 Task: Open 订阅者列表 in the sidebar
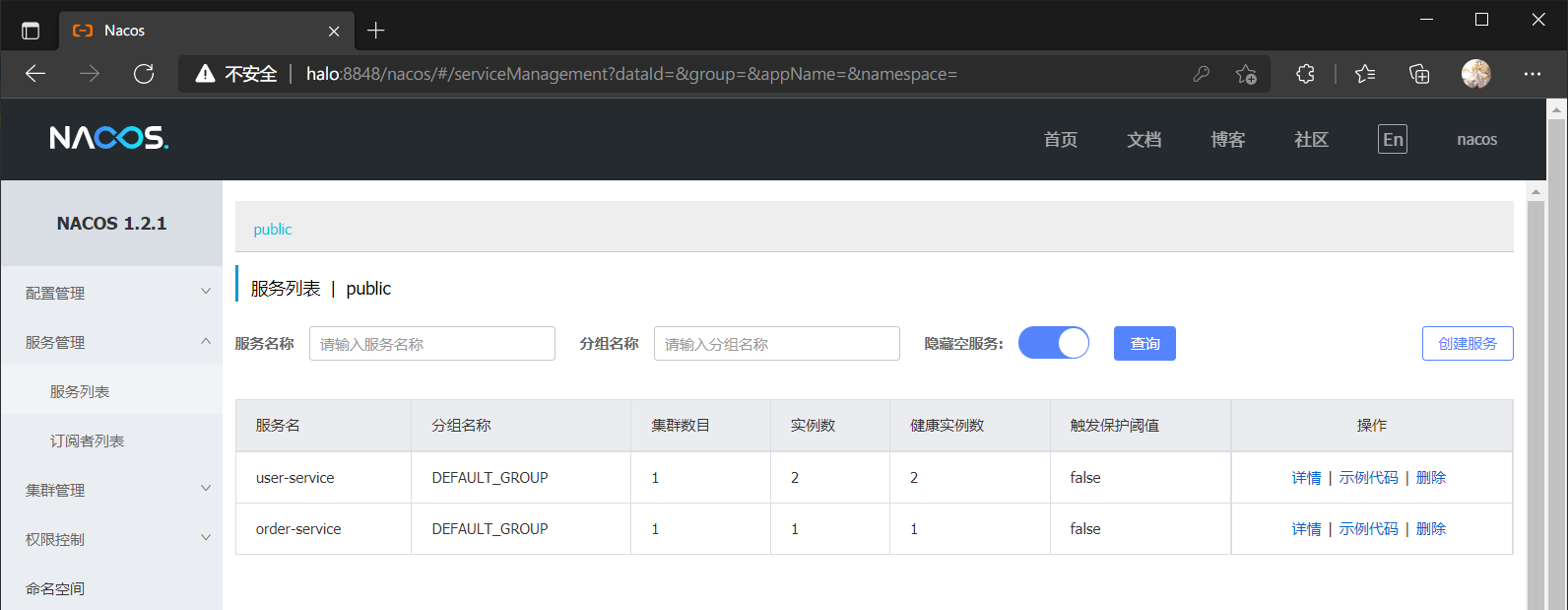click(87, 441)
